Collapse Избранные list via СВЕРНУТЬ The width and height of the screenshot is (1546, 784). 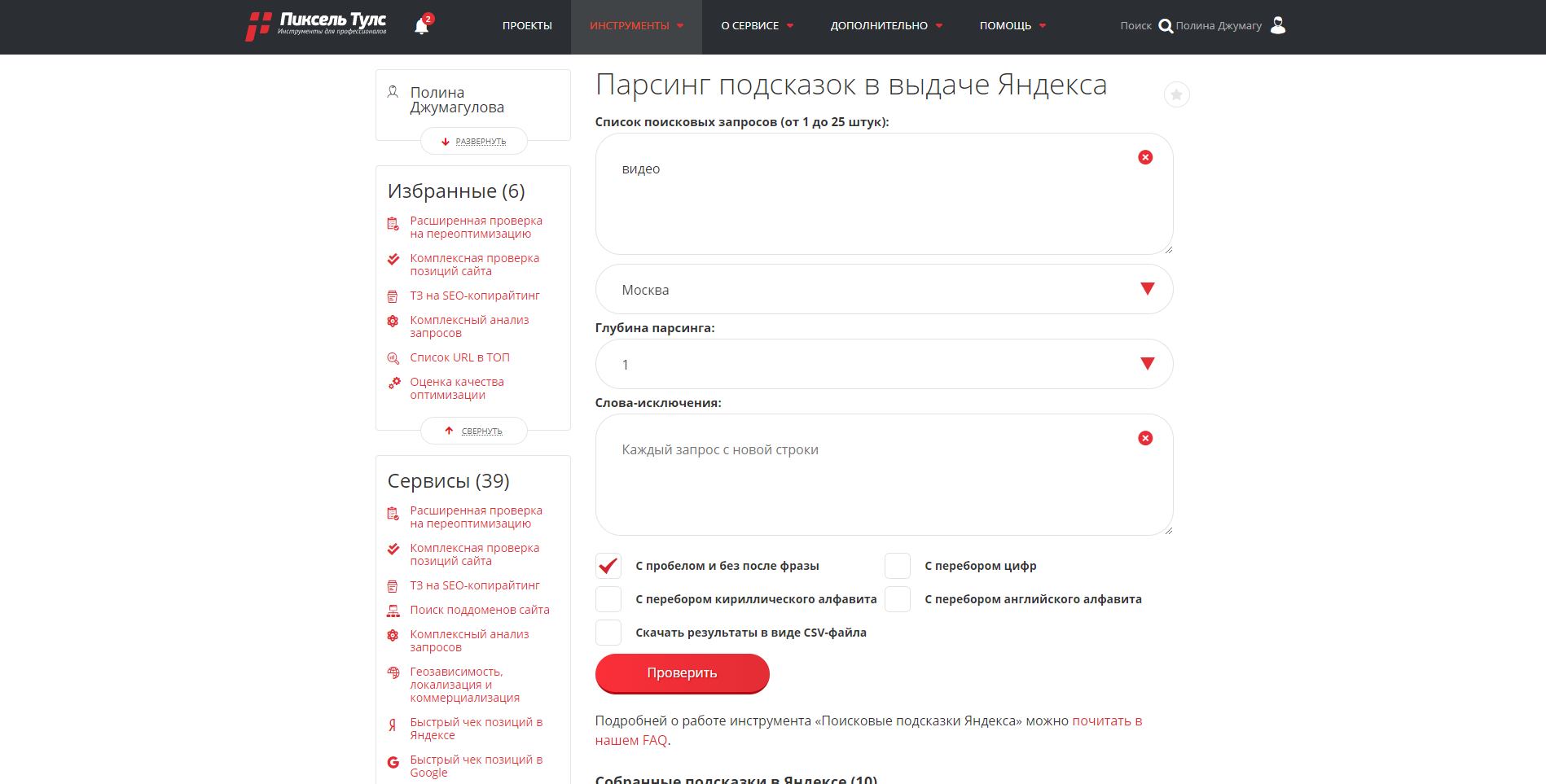(473, 431)
